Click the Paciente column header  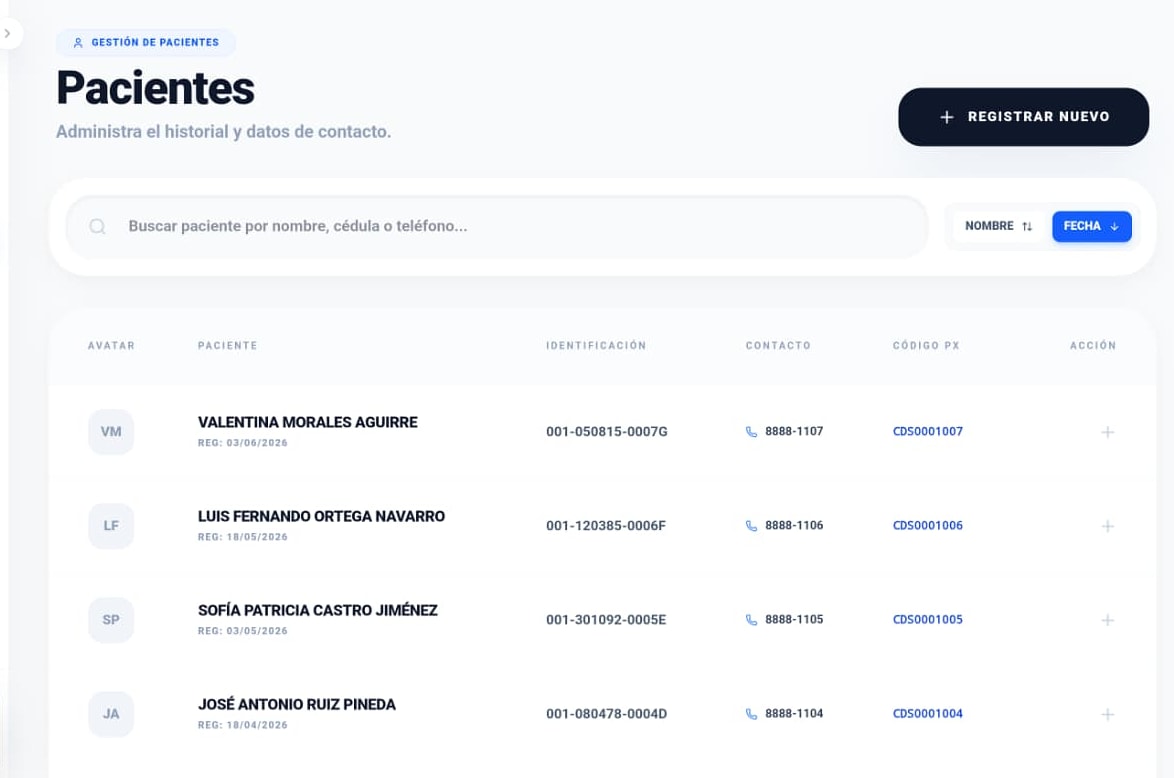(x=228, y=345)
